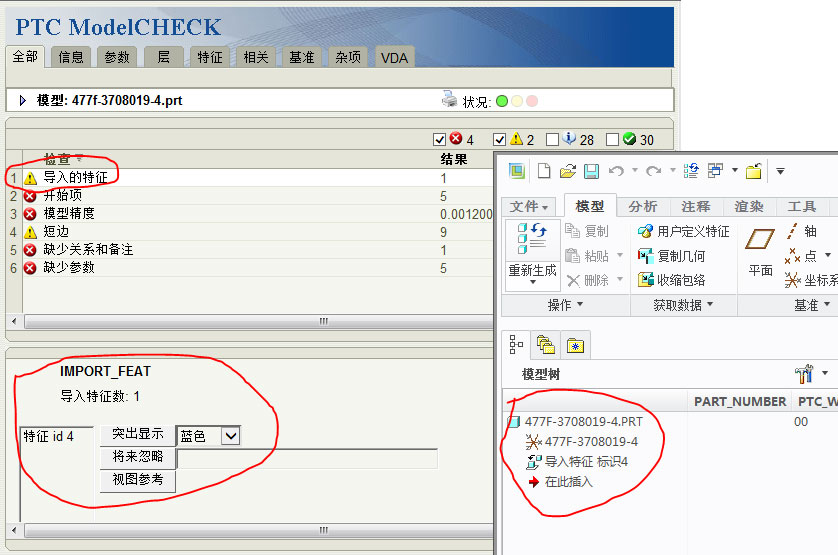Viewport: 838px width, 555px height.
Task: Open the 删除 delete options arrow
Action: [619, 279]
